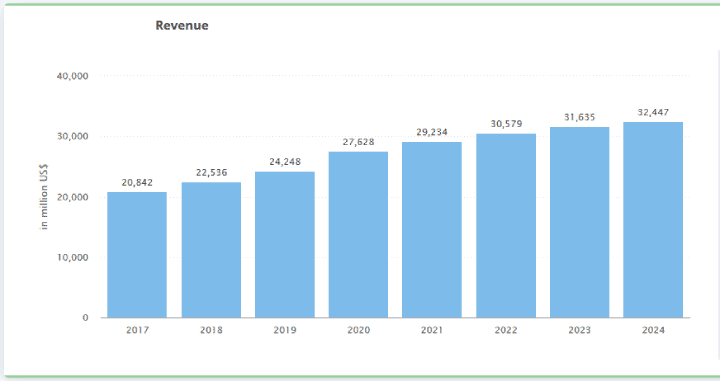
Task: Select the 2019 revenue bar
Action: (285, 245)
